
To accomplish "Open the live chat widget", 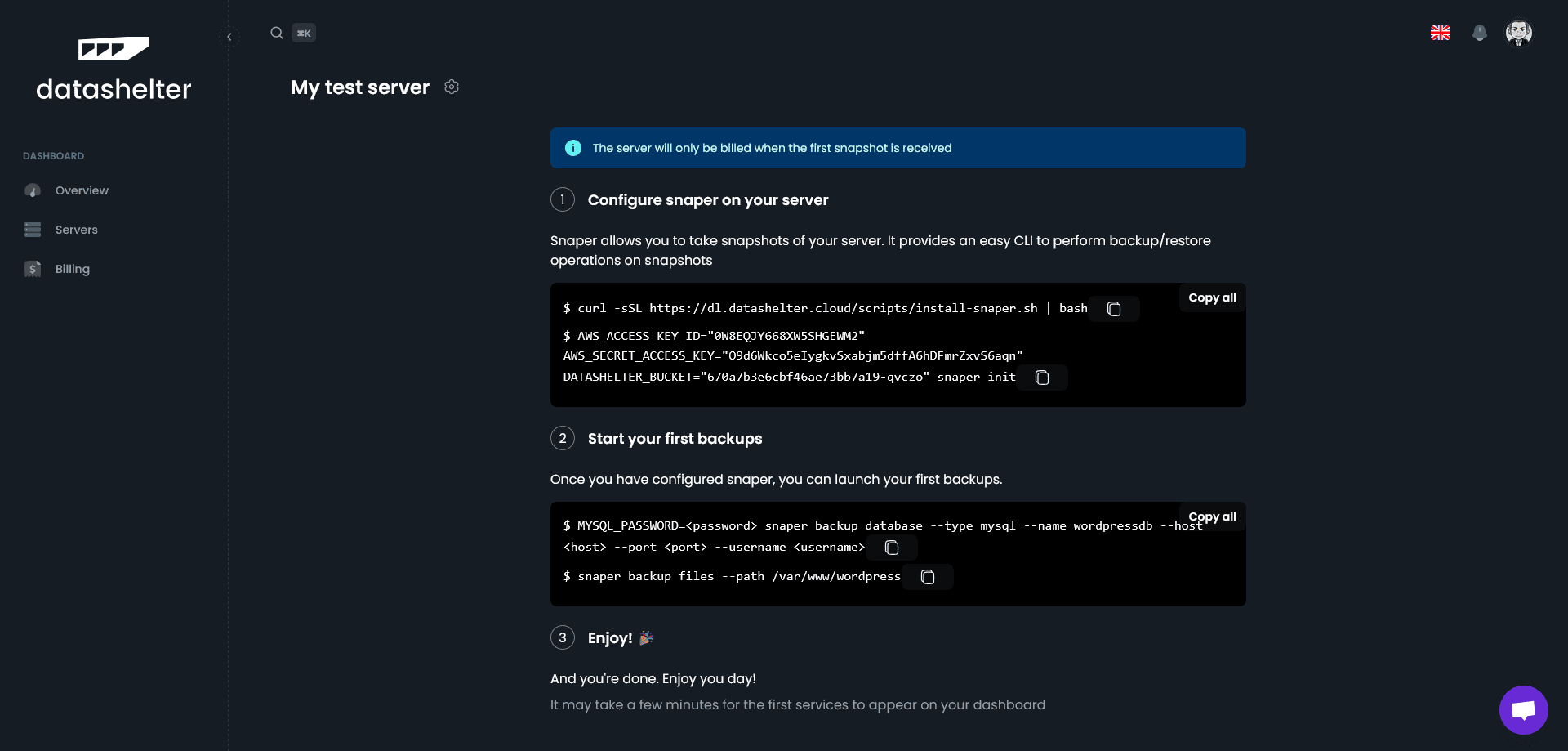I will coord(1523,709).
